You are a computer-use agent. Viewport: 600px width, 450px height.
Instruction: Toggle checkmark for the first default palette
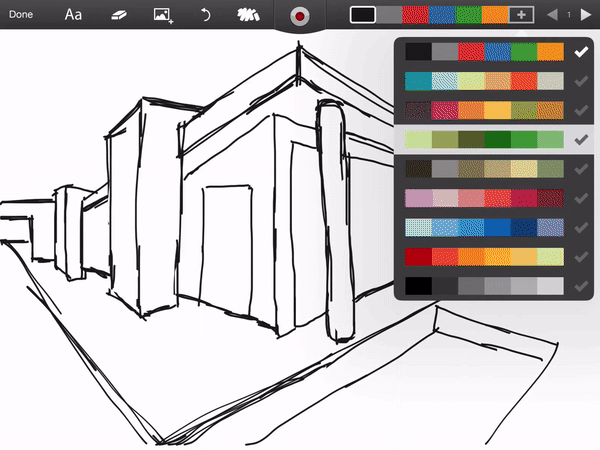581,51
